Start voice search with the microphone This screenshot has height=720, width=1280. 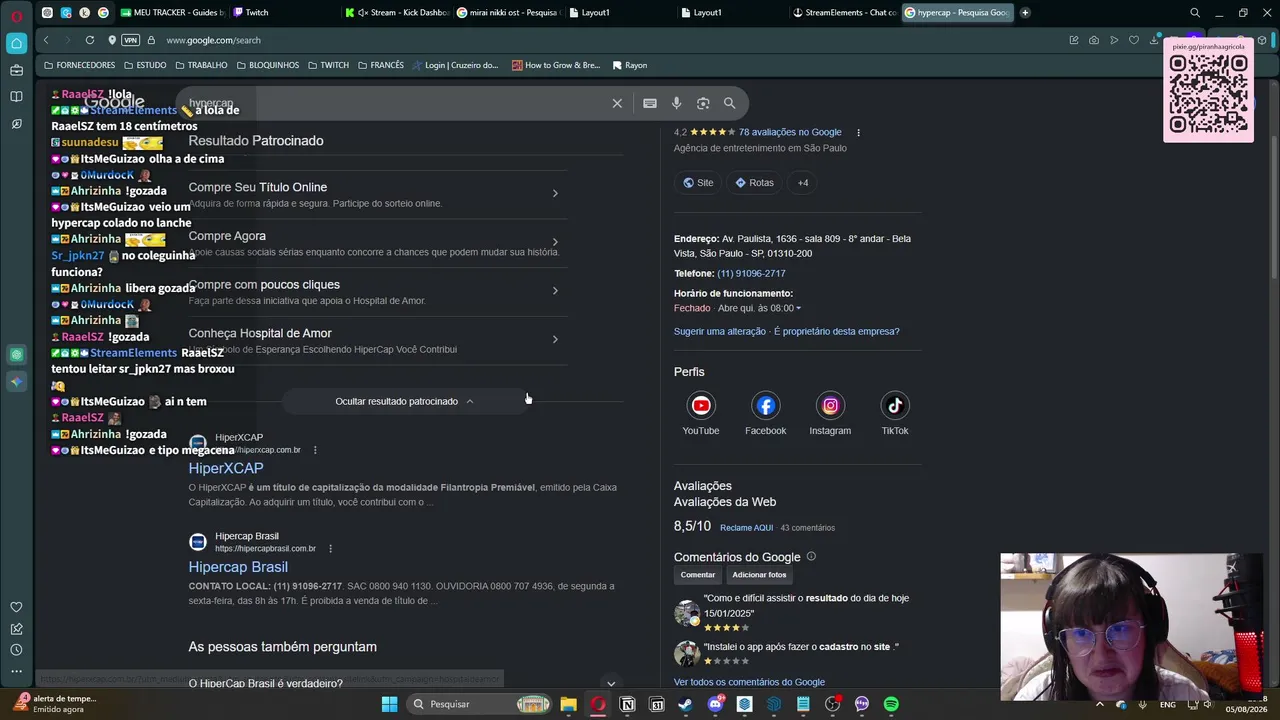[x=676, y=103]
